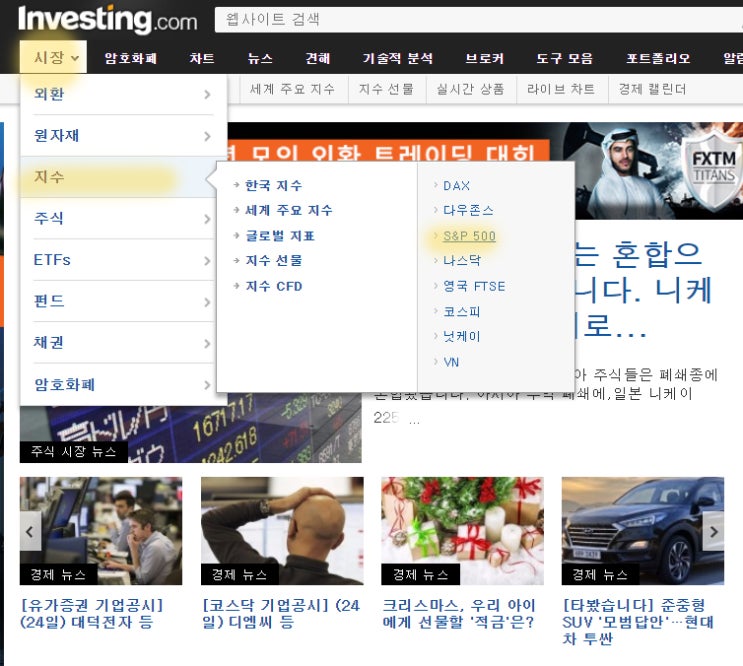The height and width of the screenshot is (666, 743).
Task: Open the traders news thumbnail image
Action: pyautogui.click(x=101, y=531)
